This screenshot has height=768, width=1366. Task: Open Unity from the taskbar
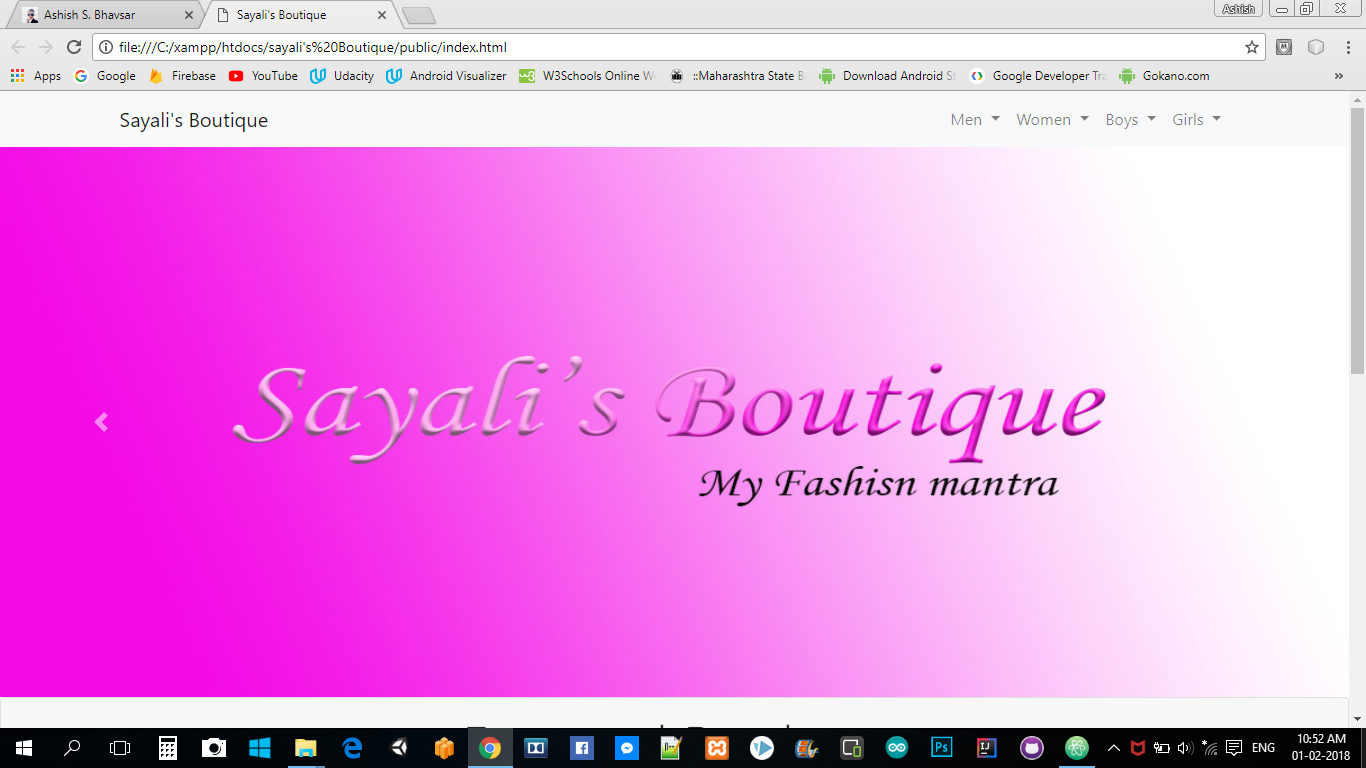point(399,747)
